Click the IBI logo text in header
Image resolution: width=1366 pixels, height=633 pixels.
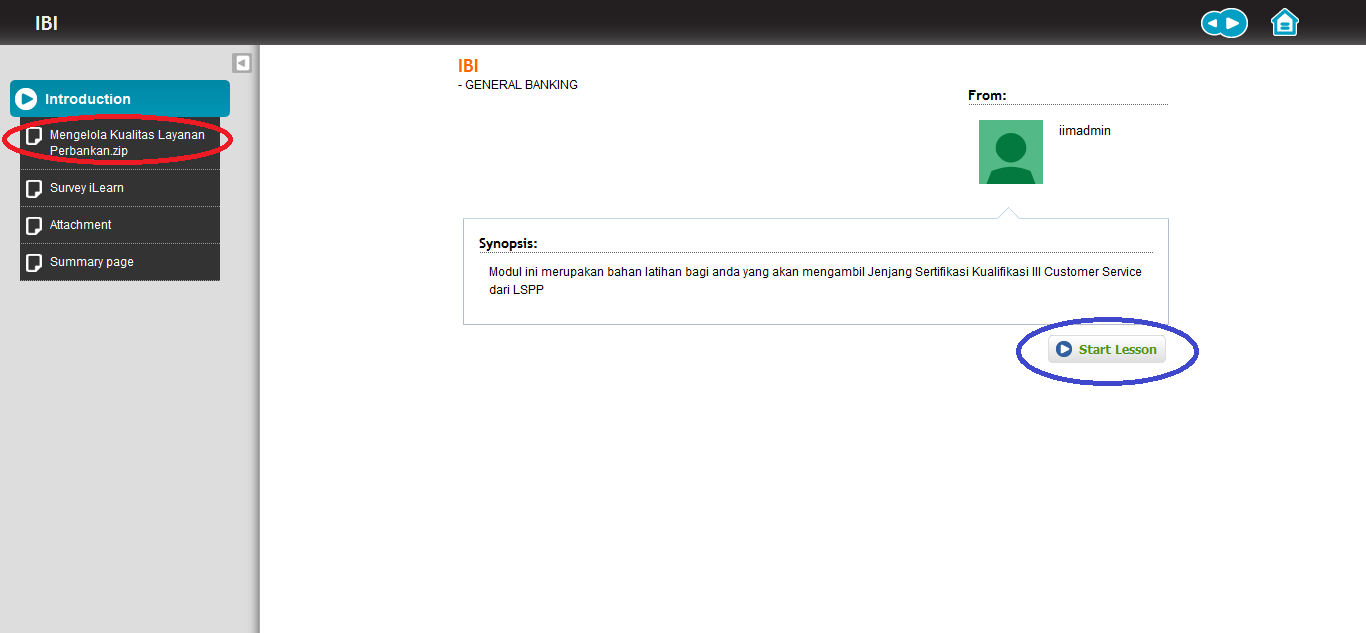47,23
